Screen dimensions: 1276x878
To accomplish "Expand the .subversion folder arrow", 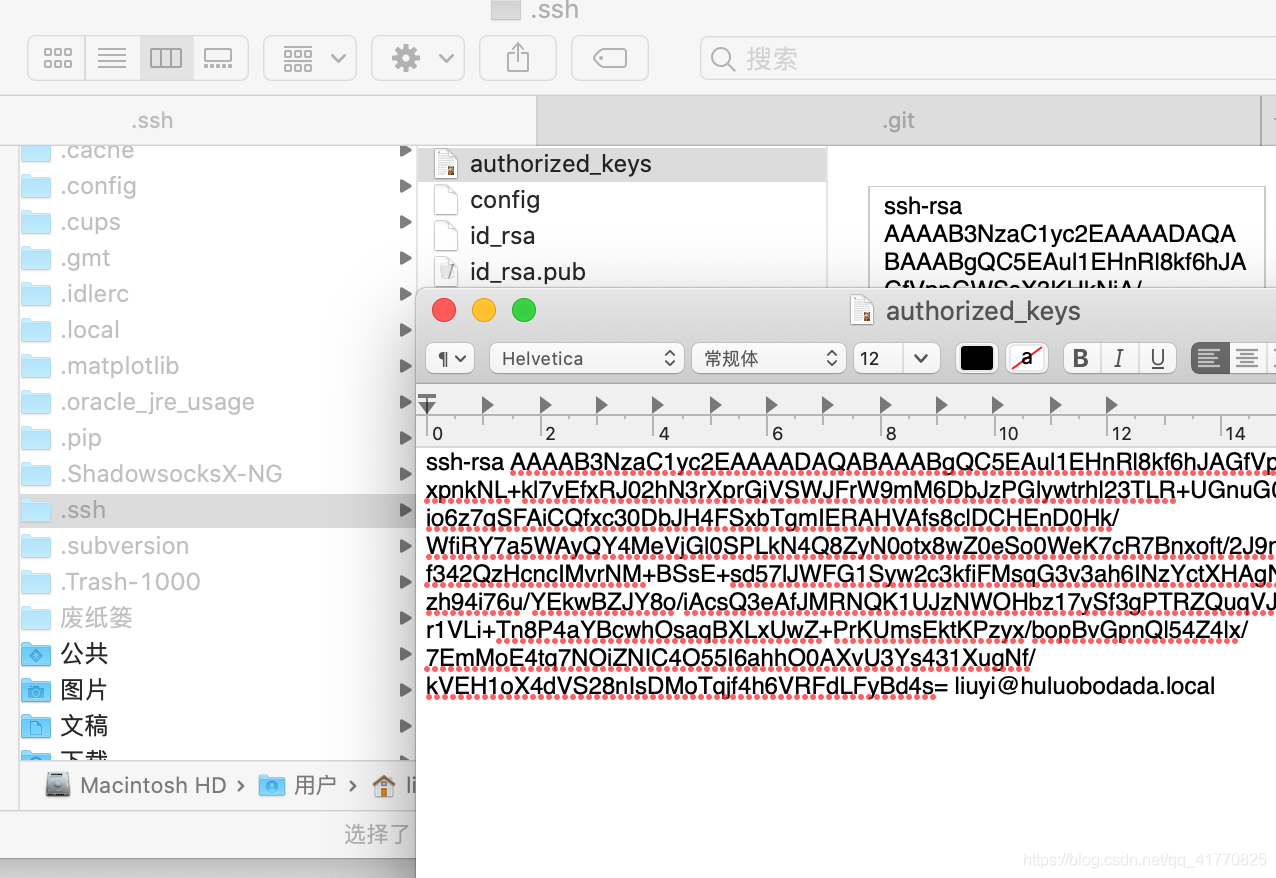I will click(405, 546).
